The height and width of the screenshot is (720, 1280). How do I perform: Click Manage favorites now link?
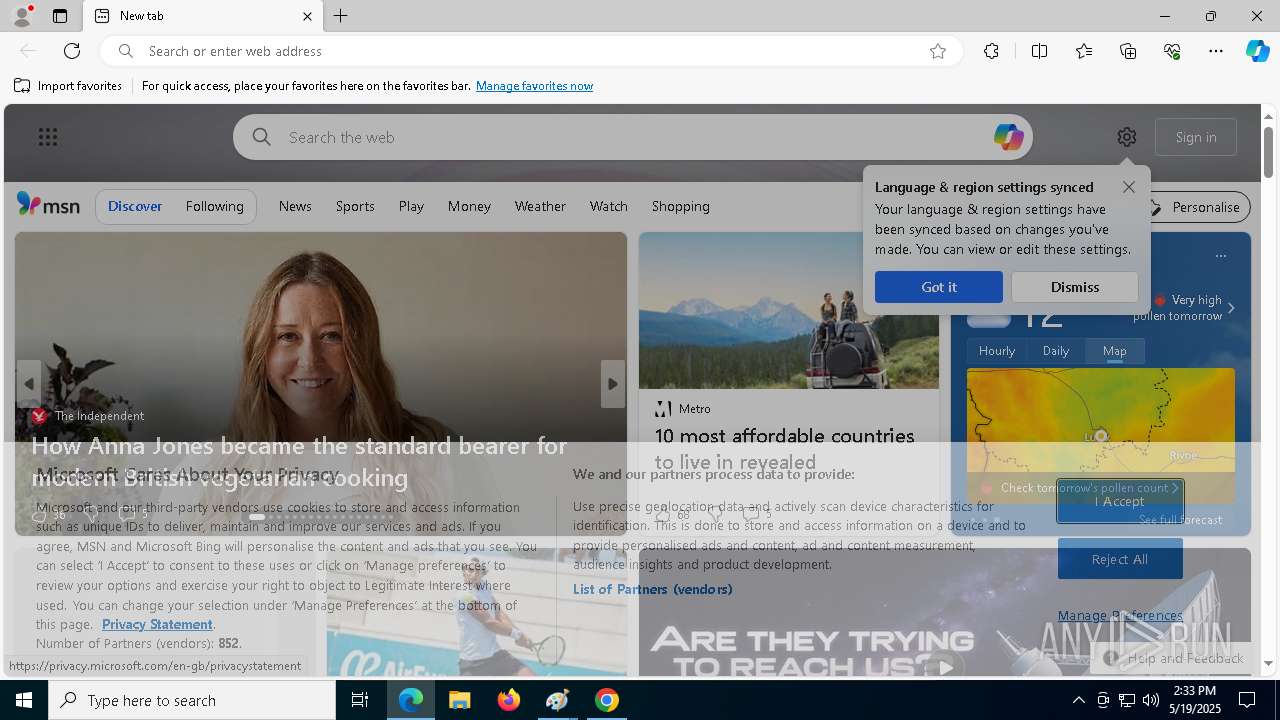(534, 86)
